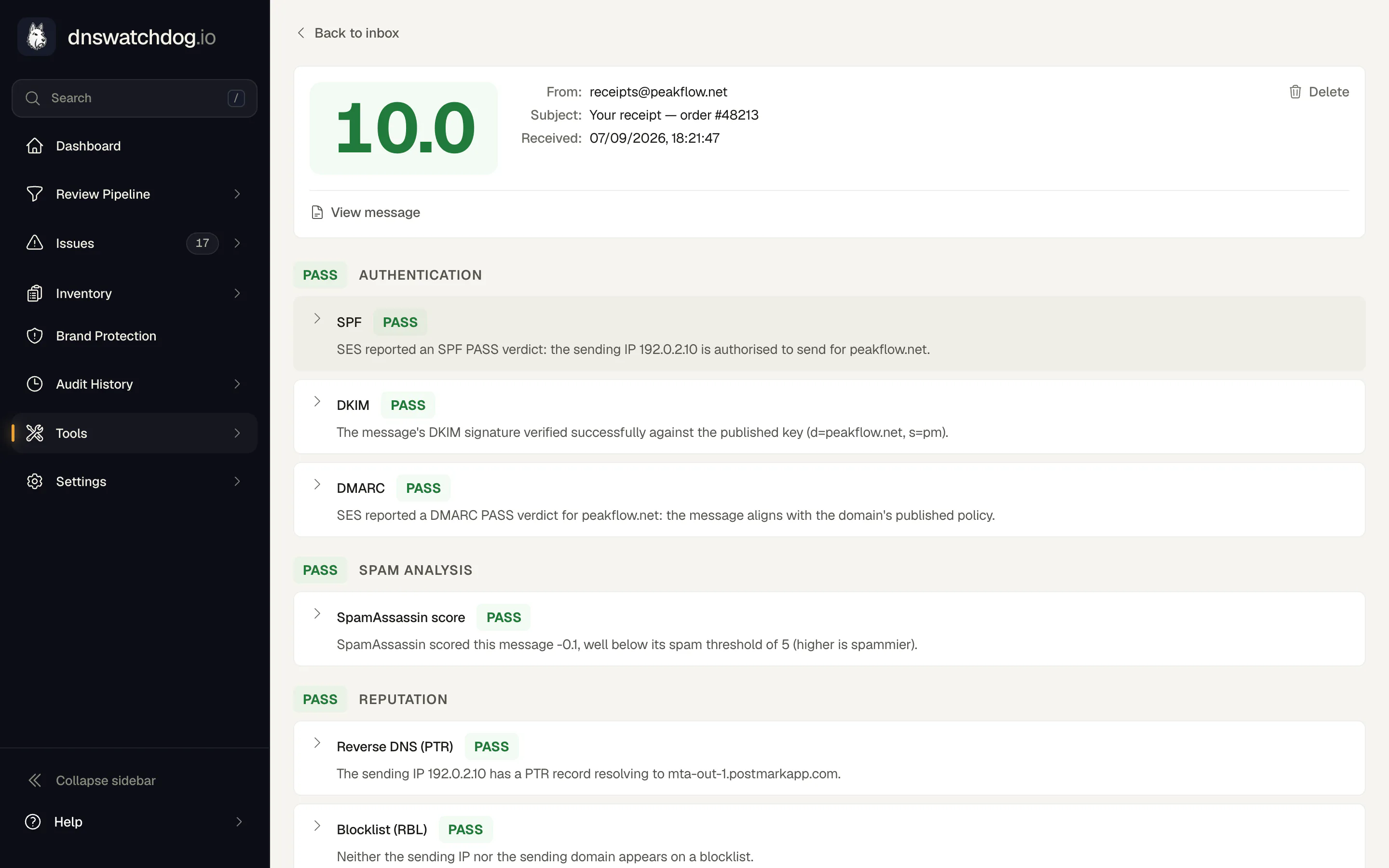Viewport: 1389px width, 868px height.
Task: Expand the Inventory submenu chevron
Action: click(x=237, y=293)
